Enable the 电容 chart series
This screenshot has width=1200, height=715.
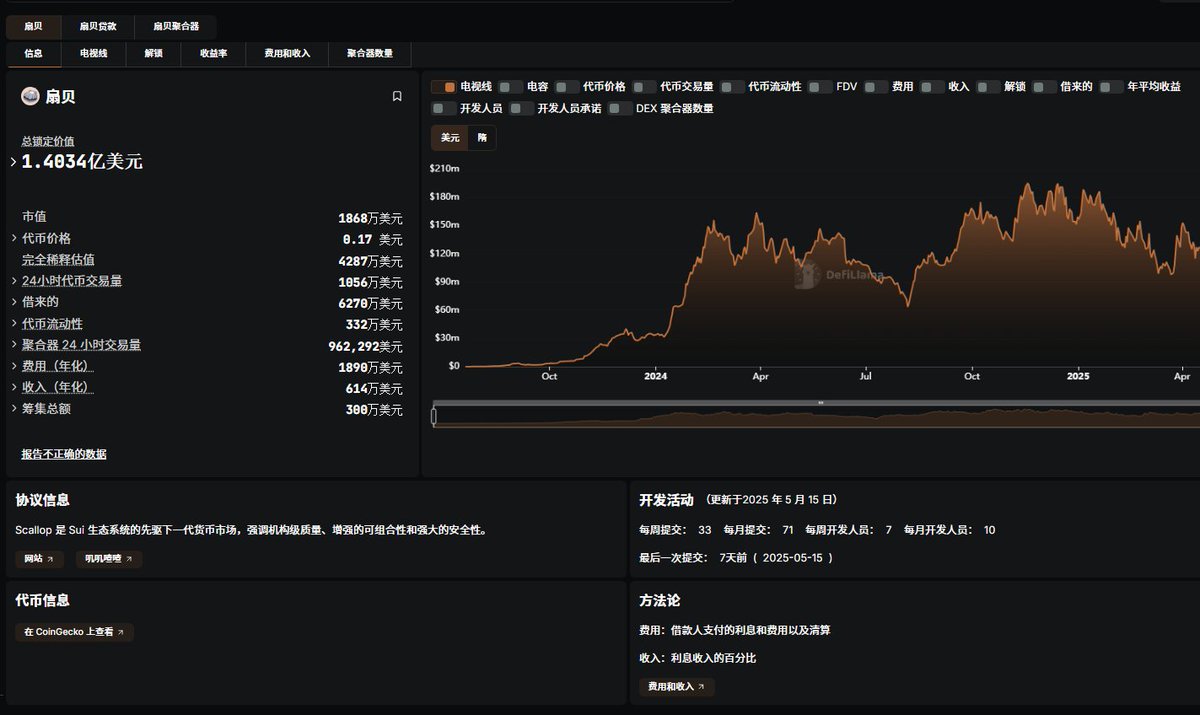click(510, 87)
